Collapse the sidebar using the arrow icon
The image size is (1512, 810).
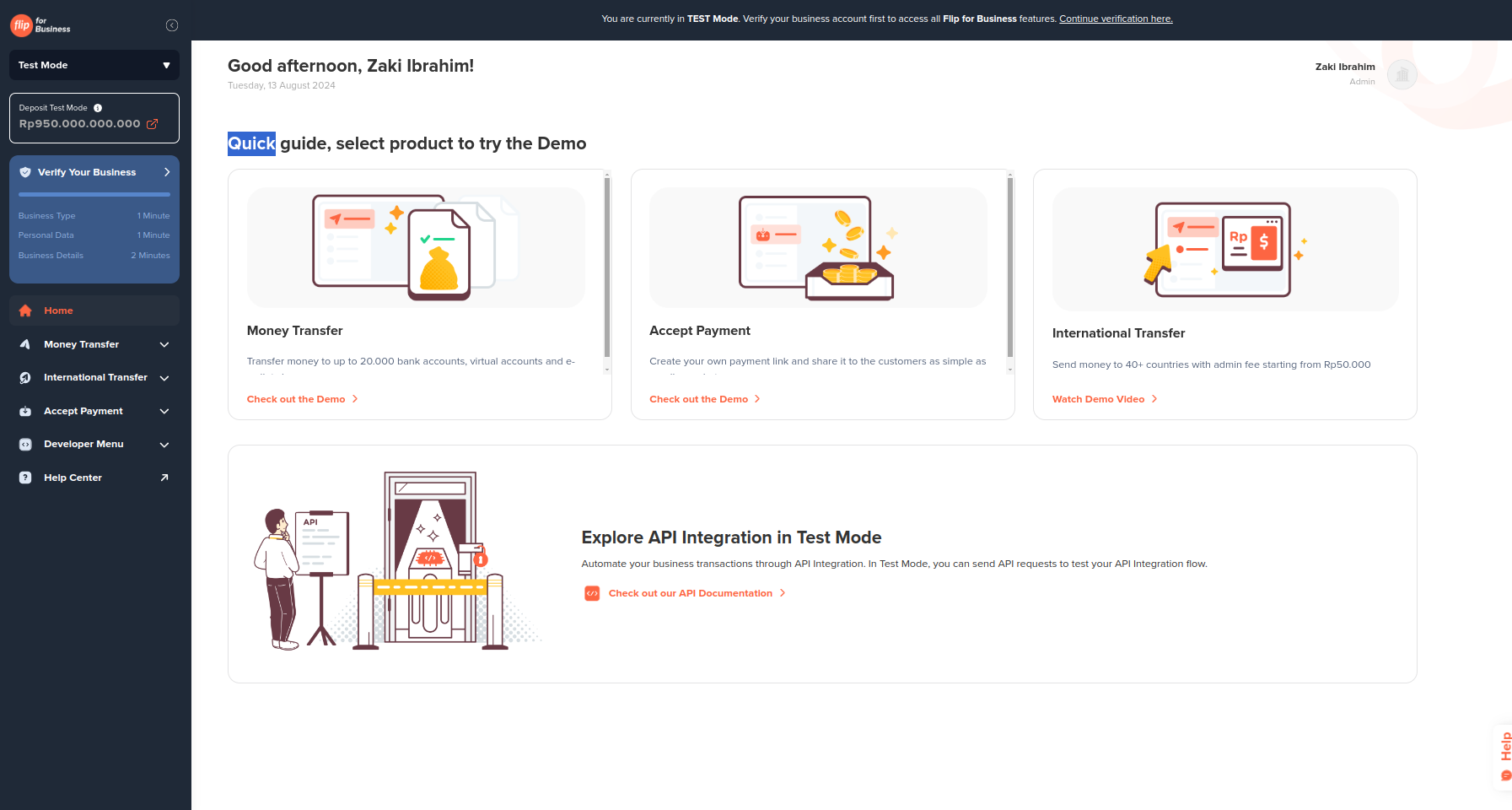click(172, 25)
